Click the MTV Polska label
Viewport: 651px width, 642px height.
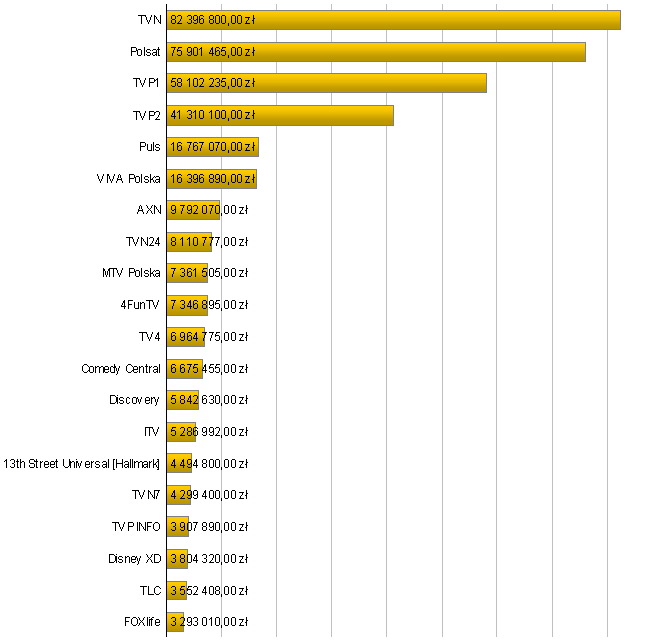pos(131,273)
